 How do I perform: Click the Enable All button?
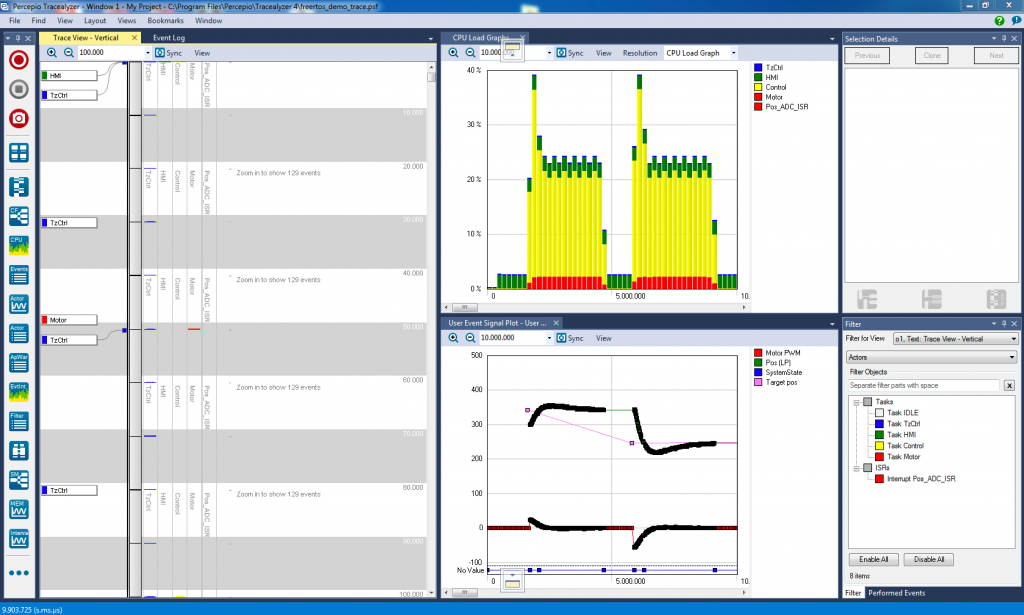[873, 559]
